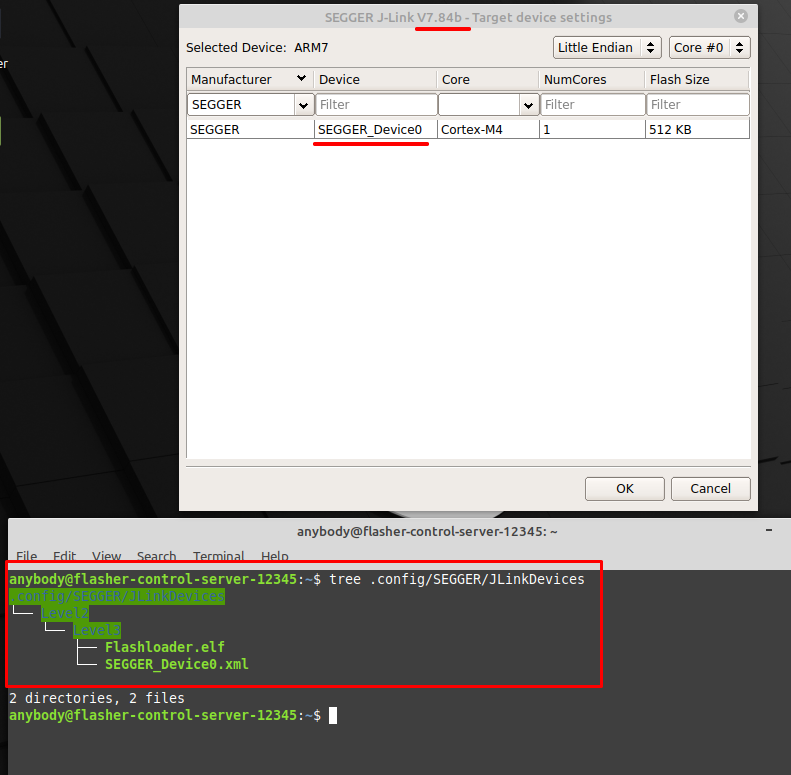Click the NumCores value 1 cell
791x775 pixels.
(x=592, y=130)
